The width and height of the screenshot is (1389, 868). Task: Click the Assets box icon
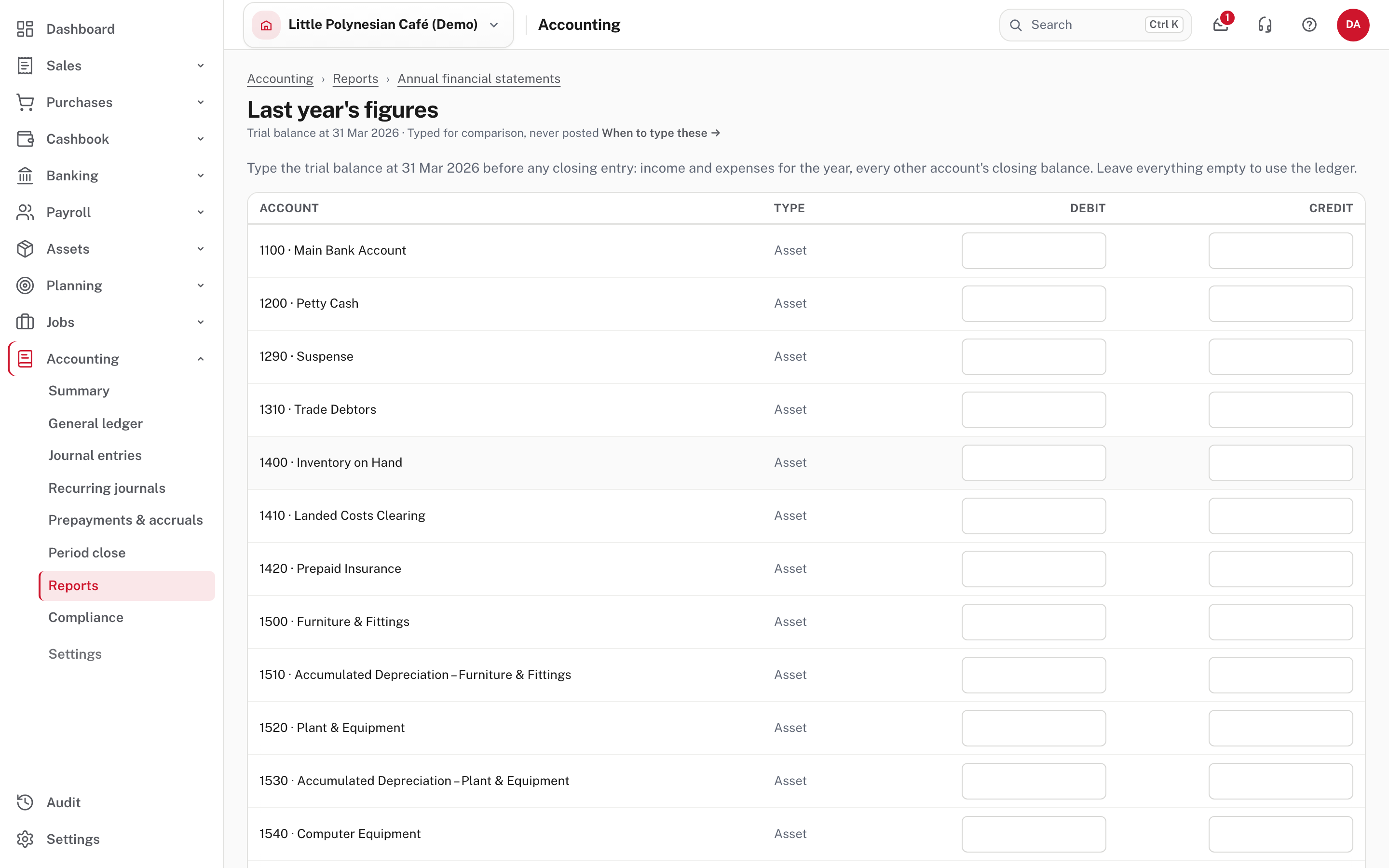[x=25, y=249]
